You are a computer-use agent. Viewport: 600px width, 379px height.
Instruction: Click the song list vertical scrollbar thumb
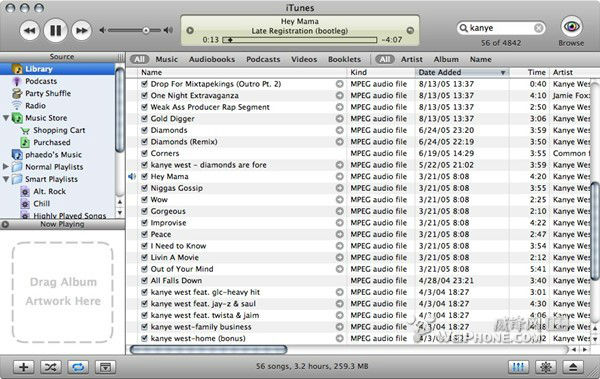click(x=595, y=231)
